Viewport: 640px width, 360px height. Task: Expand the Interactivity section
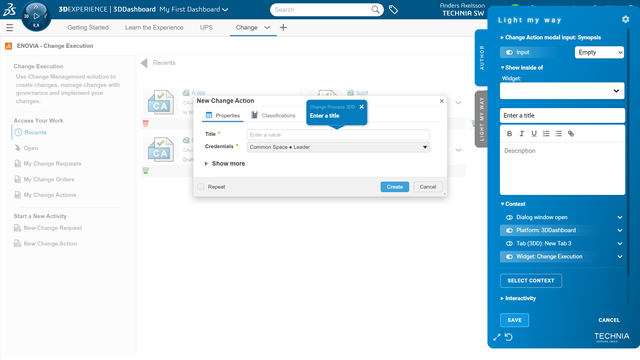coord(518,298)
